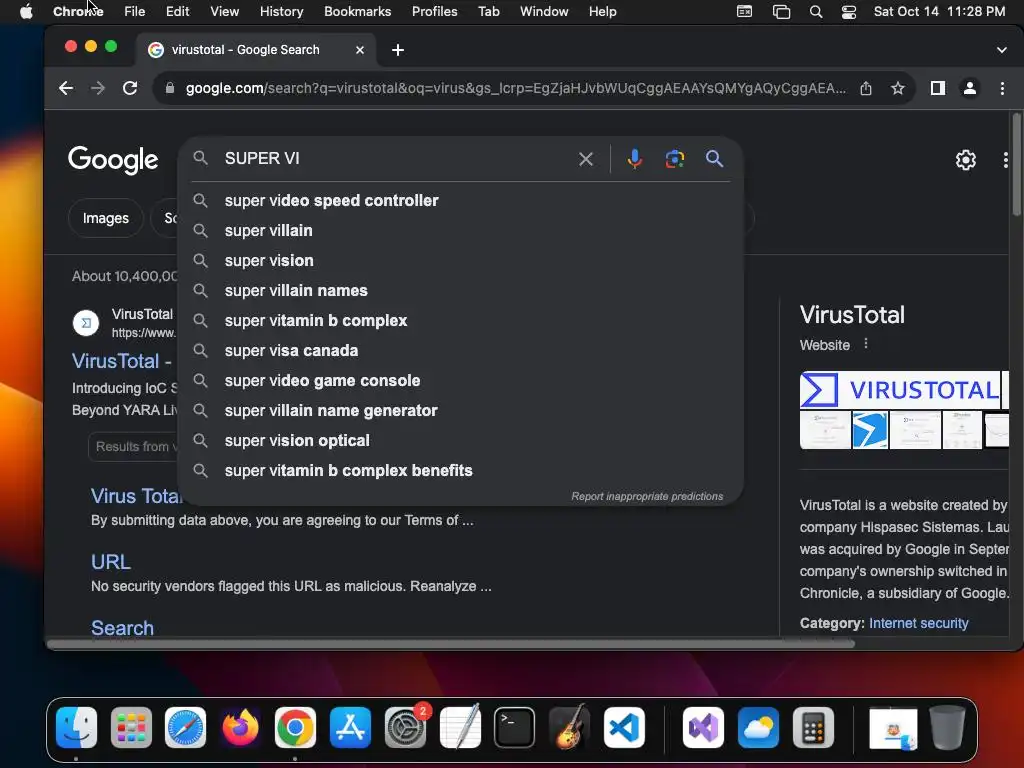Select super vision optical suggestion
The image size is (1024, 768).
pos(460,441)
